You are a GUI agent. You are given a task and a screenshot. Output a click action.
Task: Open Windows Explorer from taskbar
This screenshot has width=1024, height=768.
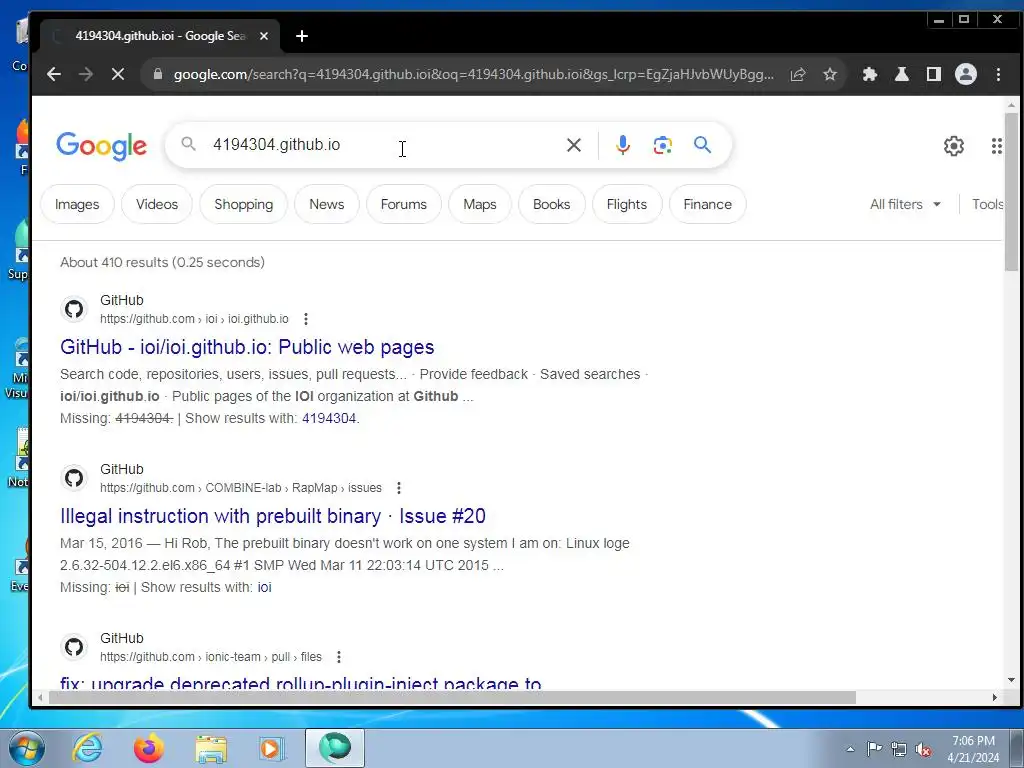[211, 748]
